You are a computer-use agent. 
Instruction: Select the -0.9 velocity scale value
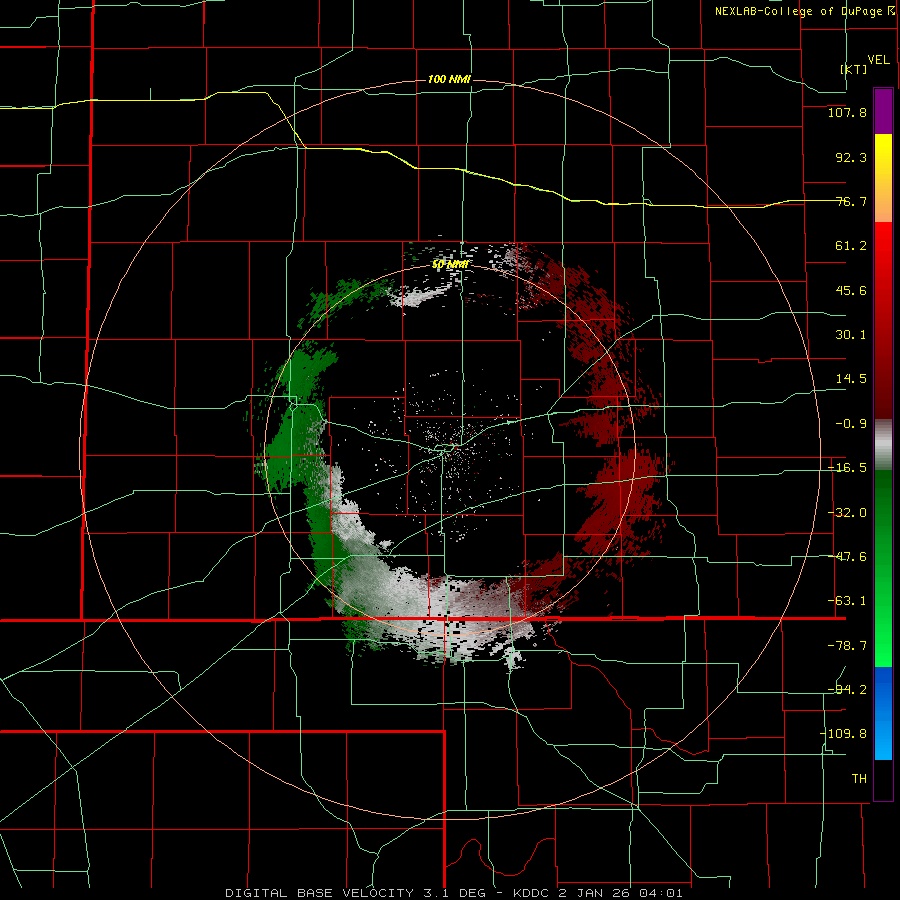(851, 424)
